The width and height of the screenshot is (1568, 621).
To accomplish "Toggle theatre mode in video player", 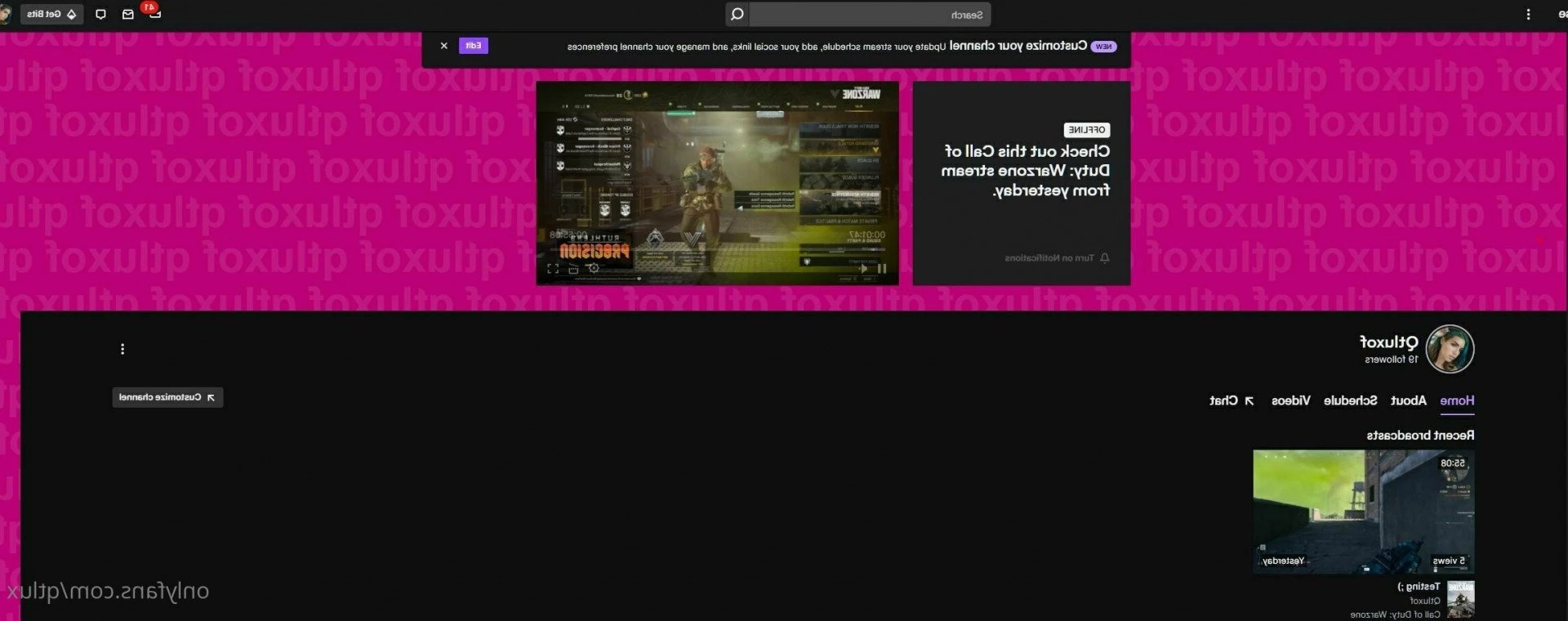I will click(x=573, y=268).
